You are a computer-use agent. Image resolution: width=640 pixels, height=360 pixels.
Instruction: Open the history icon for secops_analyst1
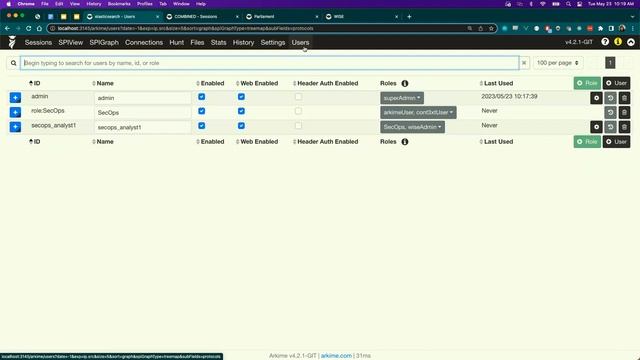(x=611, y=127)
